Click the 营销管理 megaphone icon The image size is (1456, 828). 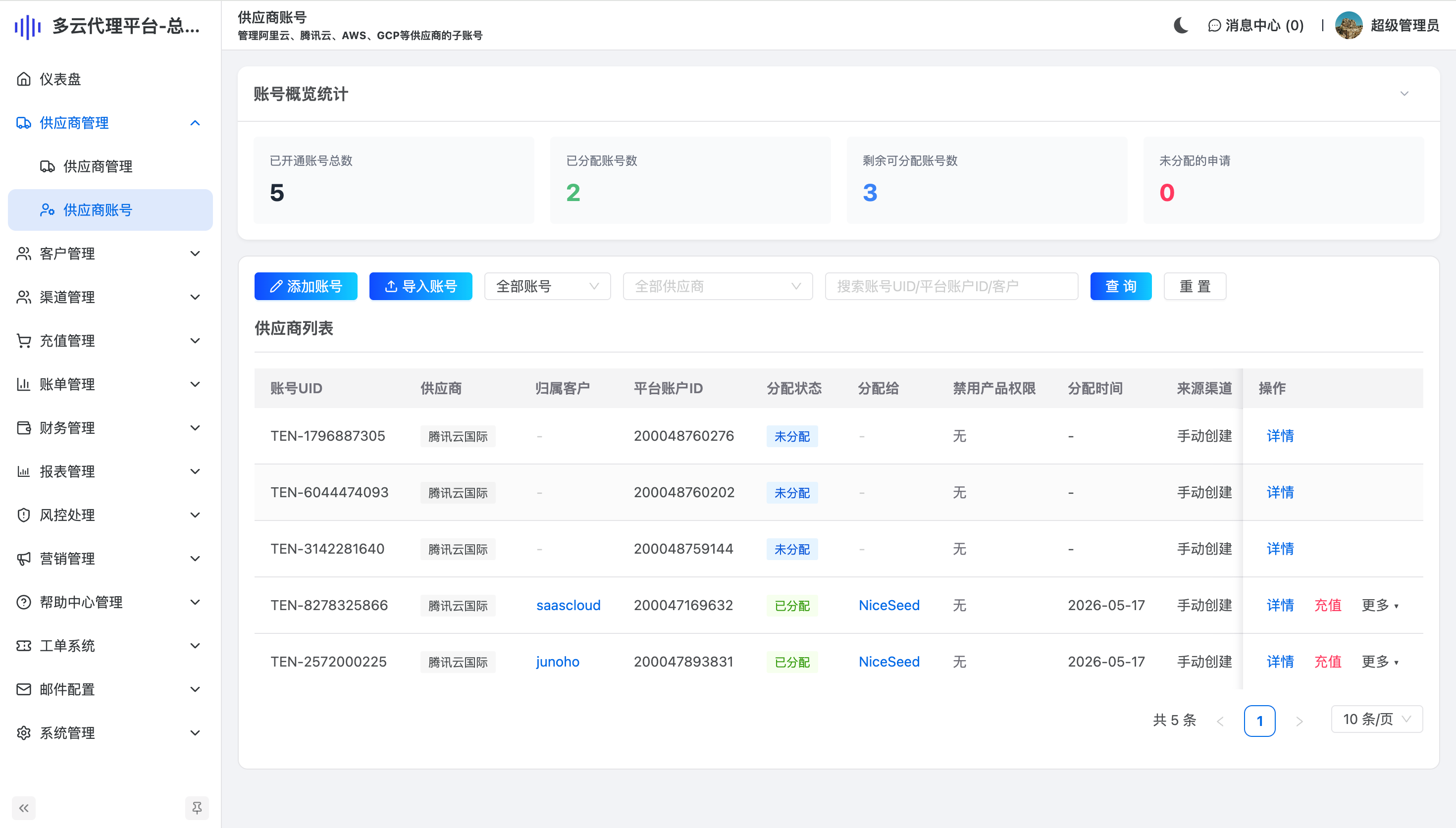tap(24, 559)
